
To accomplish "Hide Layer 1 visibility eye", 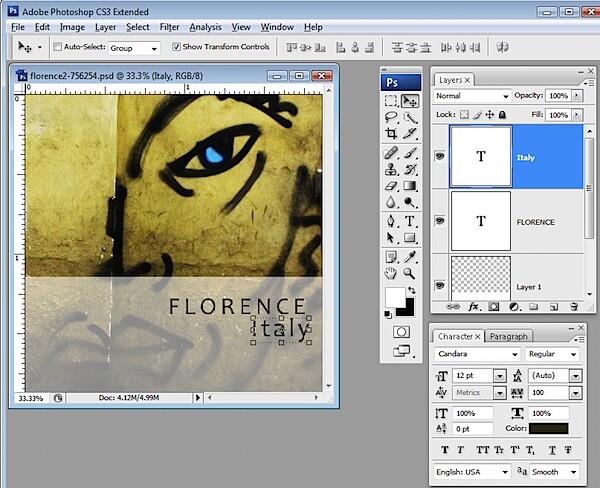I will click(x=440, y=286).
